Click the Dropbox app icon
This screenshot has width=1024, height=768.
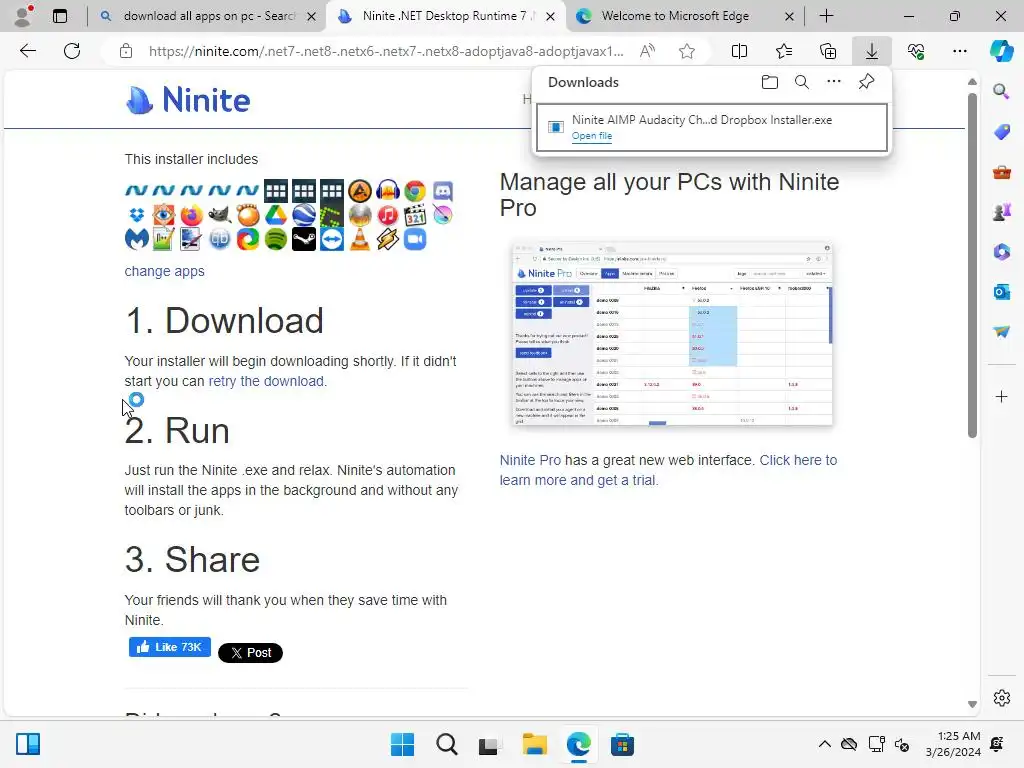pyautogui.click(x=136, y=215)
